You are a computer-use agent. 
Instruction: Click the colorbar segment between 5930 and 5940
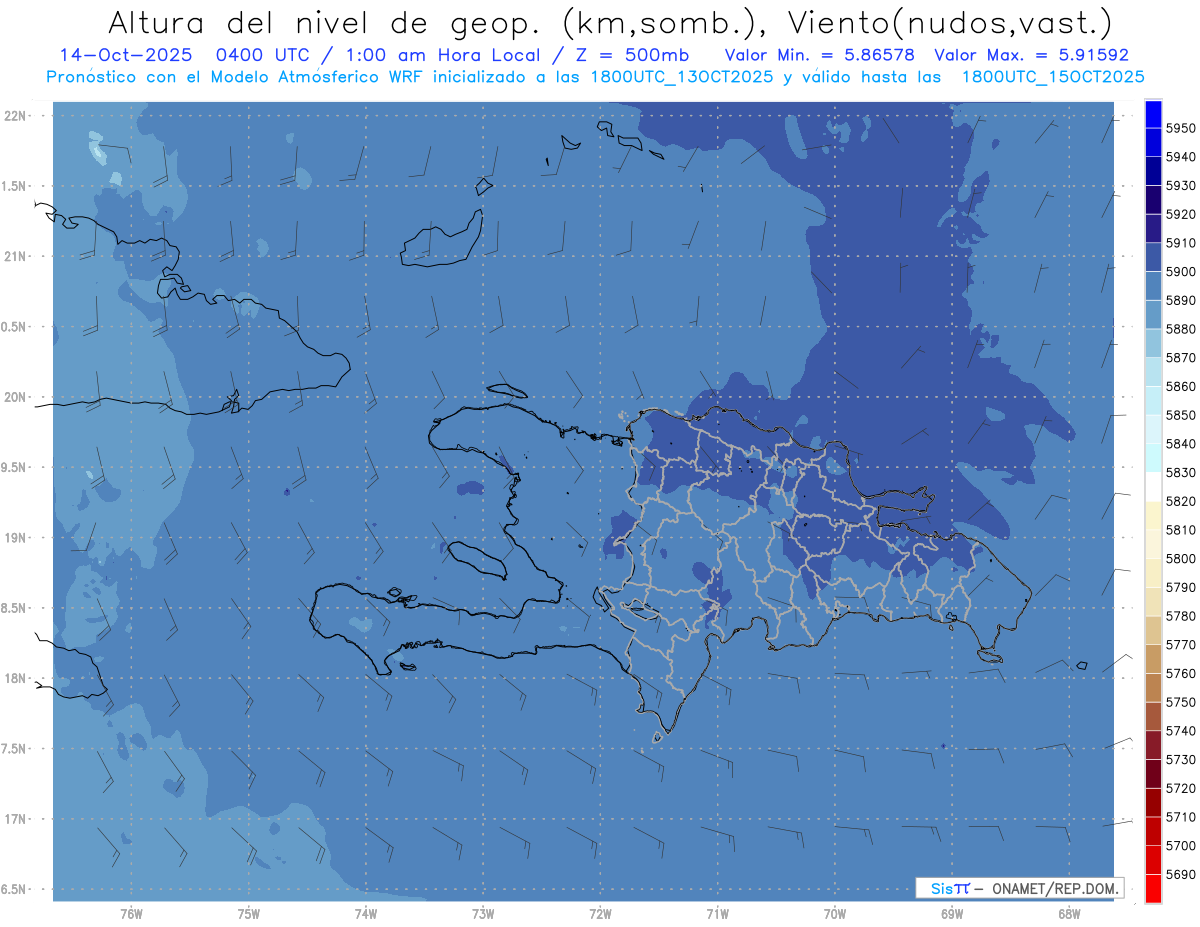pos(1153,171)
